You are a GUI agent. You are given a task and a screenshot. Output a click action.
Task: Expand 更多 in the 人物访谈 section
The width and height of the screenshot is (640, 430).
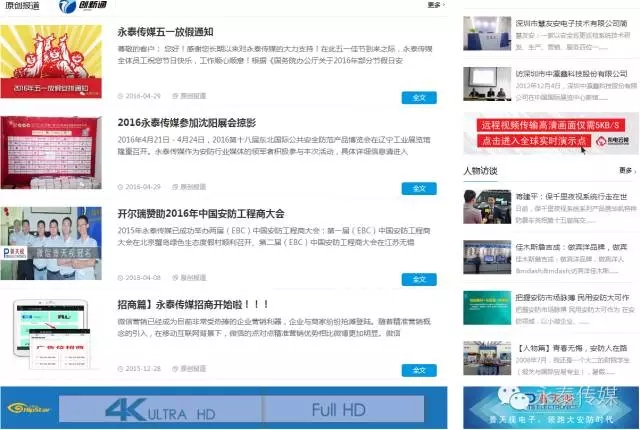point(626,171)
